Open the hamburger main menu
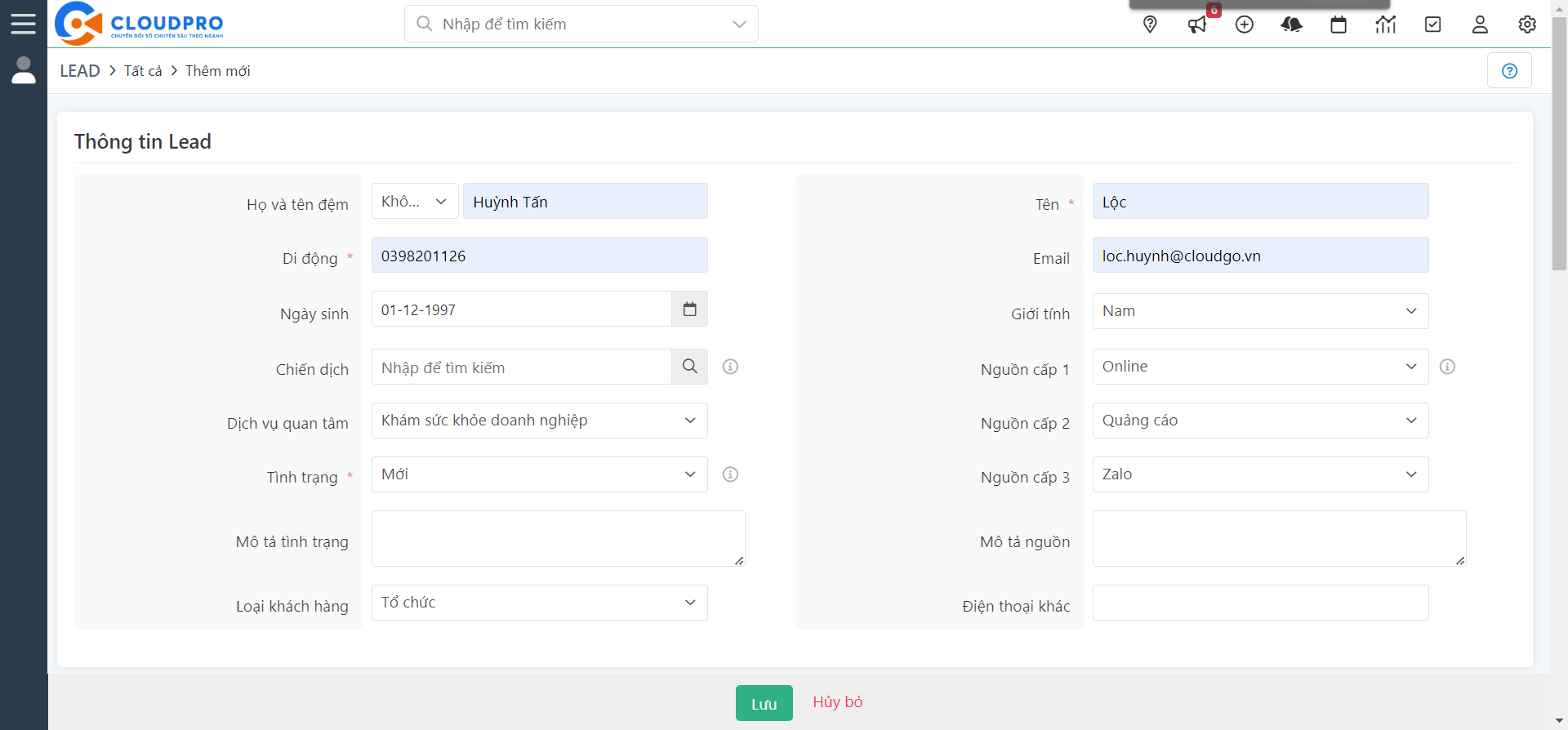The height and width of the screenshot is (730, 1568). pyautogui.click(x=24, y=24)
